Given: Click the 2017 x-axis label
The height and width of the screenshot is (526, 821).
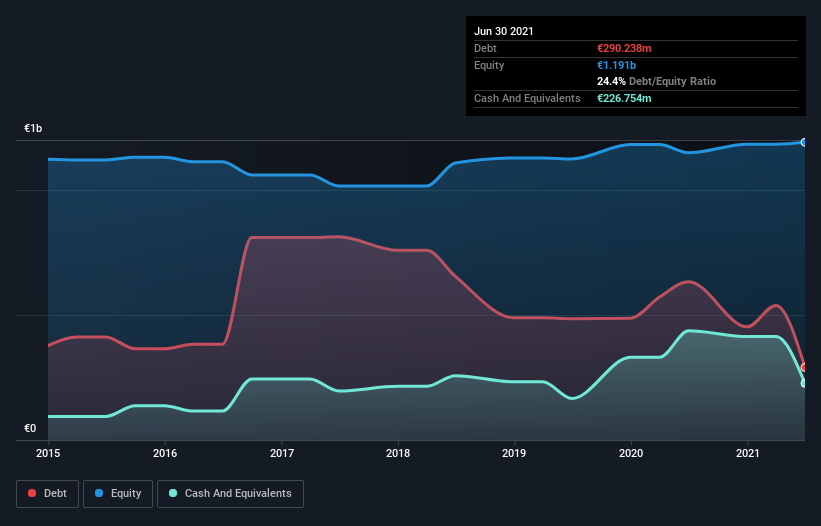Looking at the screenshot, I should [282, 453].
